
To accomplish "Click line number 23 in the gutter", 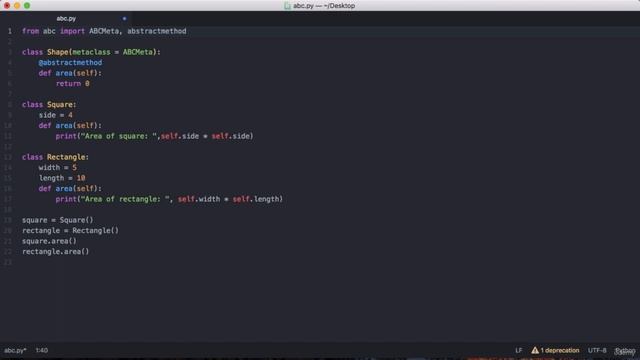I will point(8,262).
